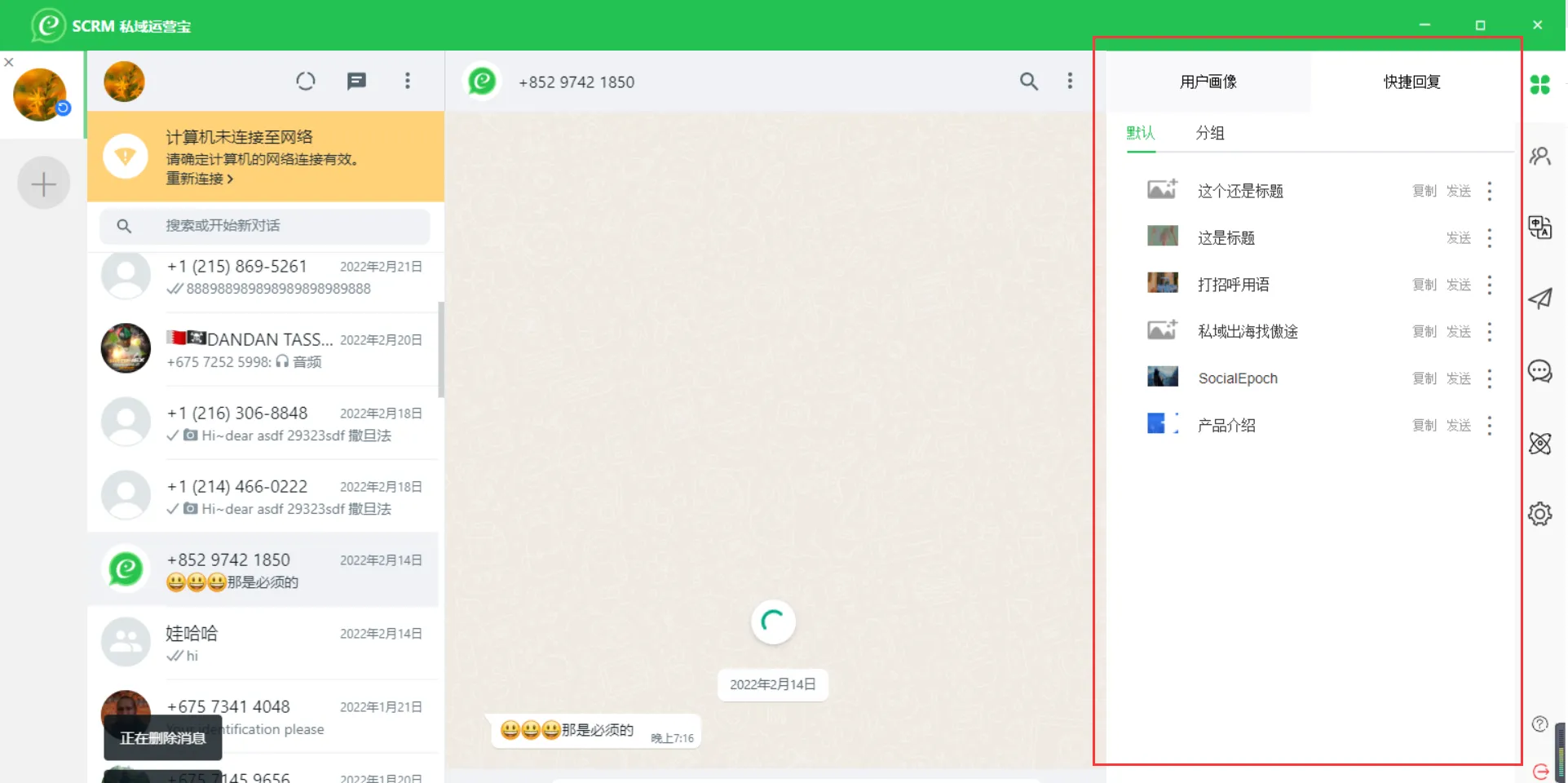The width and height of the screenshot is (1568, 783).
Task: Click the contact avatar in conversation header
Action: [482, 81]
